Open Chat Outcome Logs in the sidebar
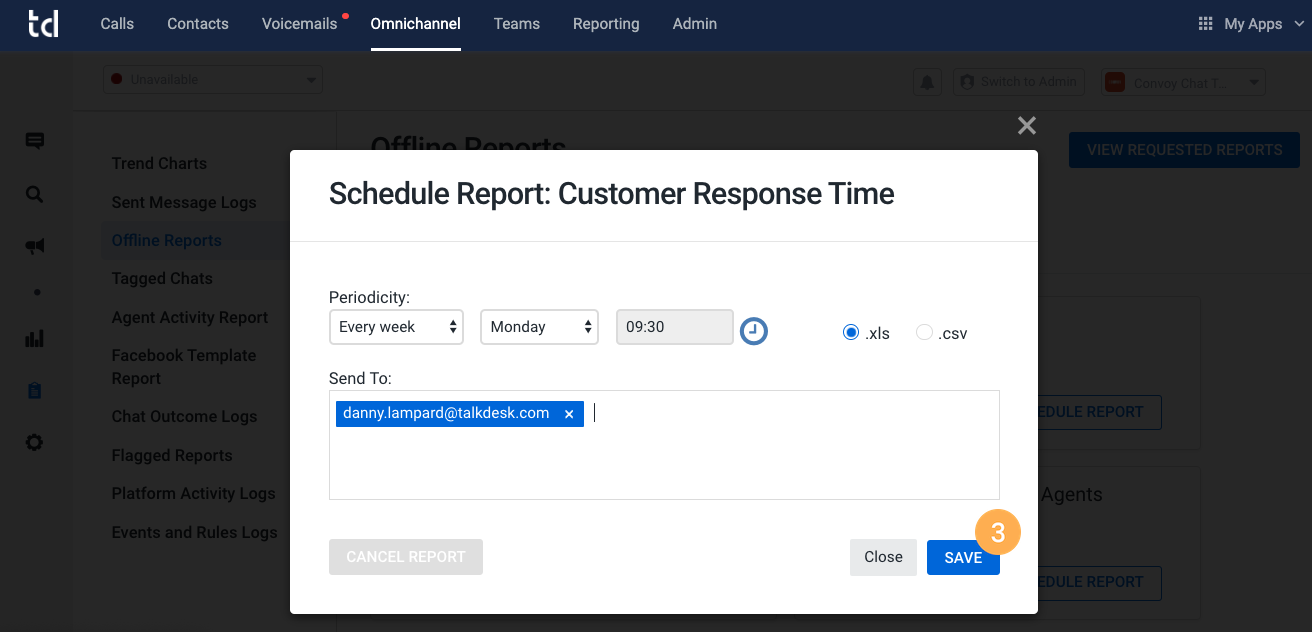The width and height of the screenshot is (1312, 632). click(x=185, y=416)
